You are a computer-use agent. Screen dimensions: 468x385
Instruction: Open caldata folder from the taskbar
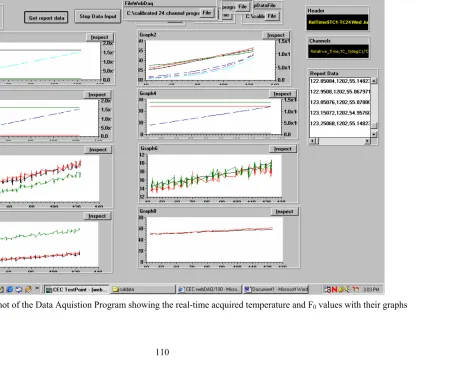coord(143,290)
